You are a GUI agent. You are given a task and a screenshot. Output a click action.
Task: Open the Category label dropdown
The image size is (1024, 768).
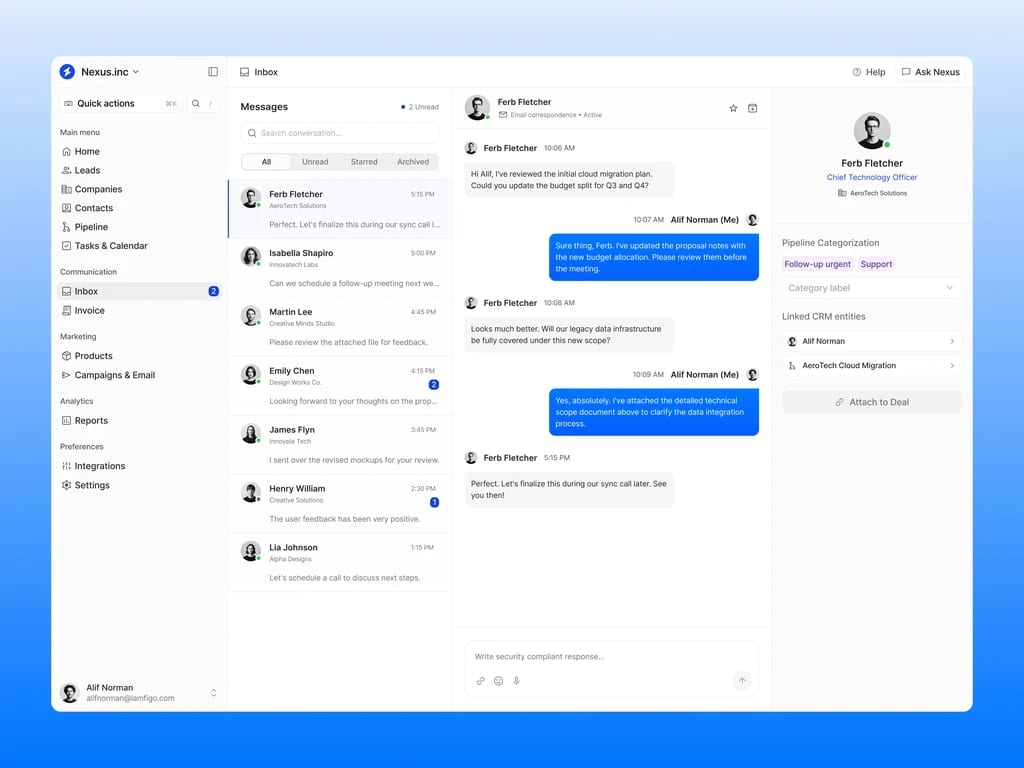(871, 288)
